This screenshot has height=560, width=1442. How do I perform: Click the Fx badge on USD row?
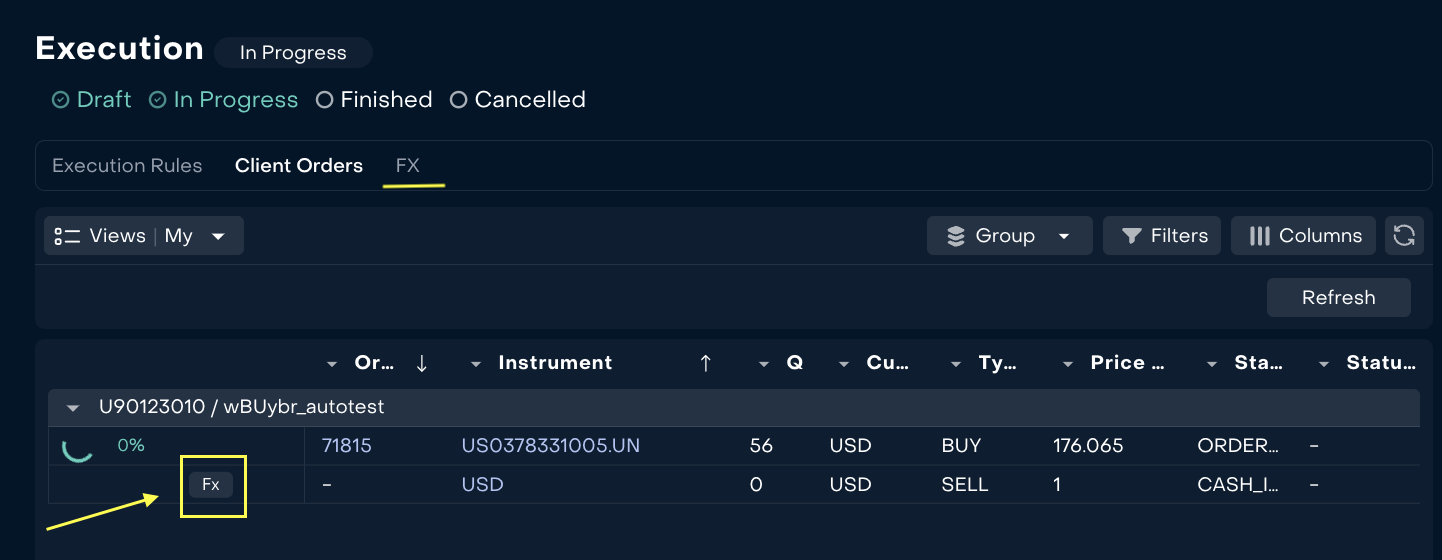(211, 485)
